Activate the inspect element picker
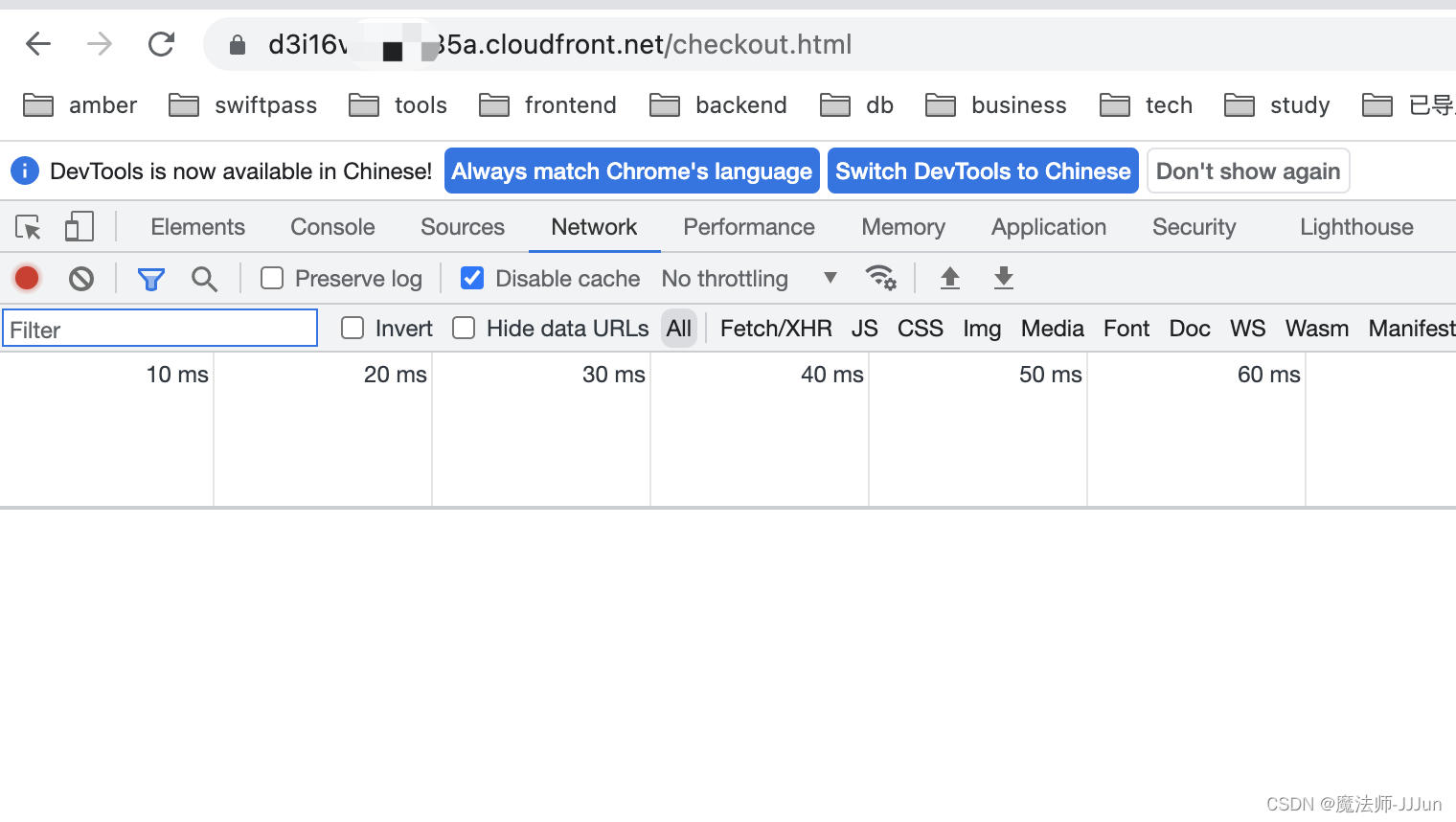 [x=29, y=227]
